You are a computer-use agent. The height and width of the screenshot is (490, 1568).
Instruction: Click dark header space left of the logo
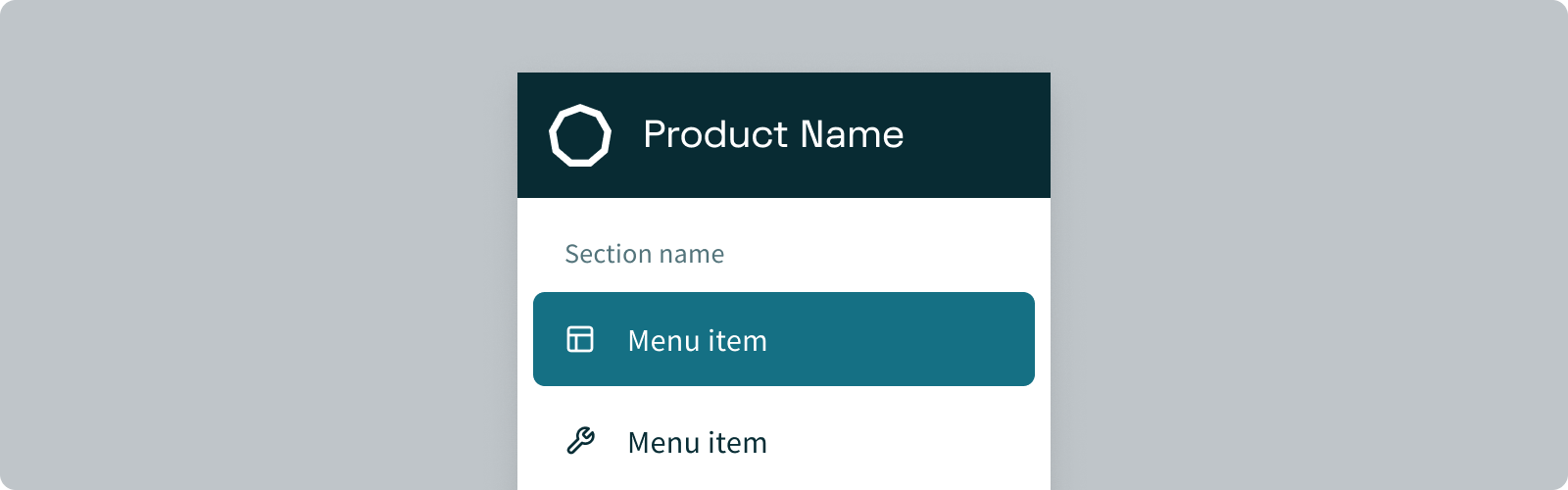tap(532, 135)
